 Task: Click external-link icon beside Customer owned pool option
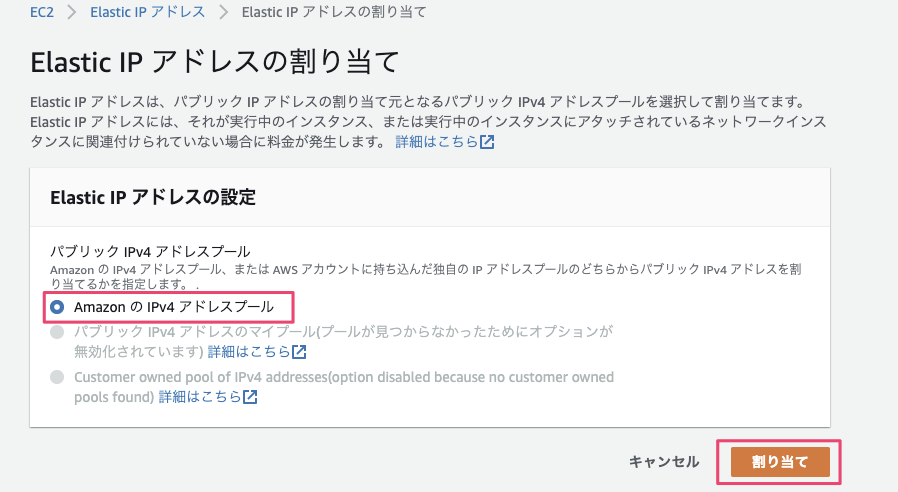[250, 397]
